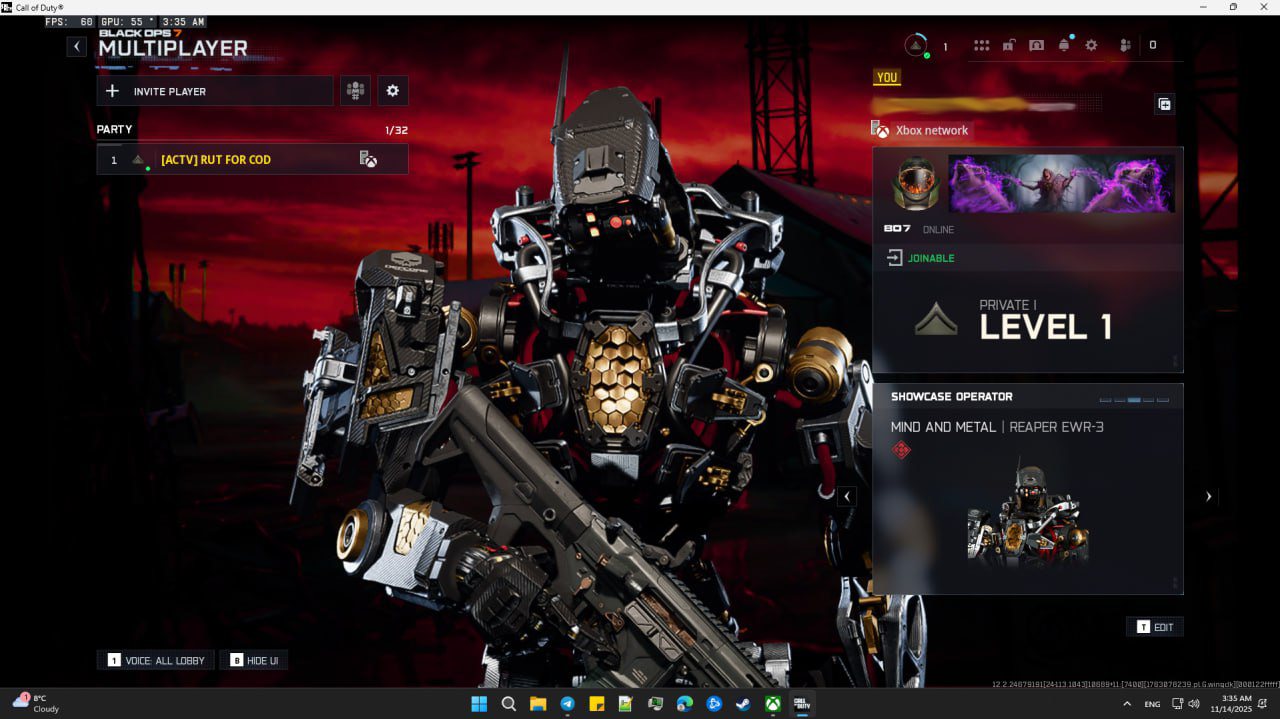Screen dimensions: 1280x719
Task: Click the Invite Player button
Action: (214, 90)
